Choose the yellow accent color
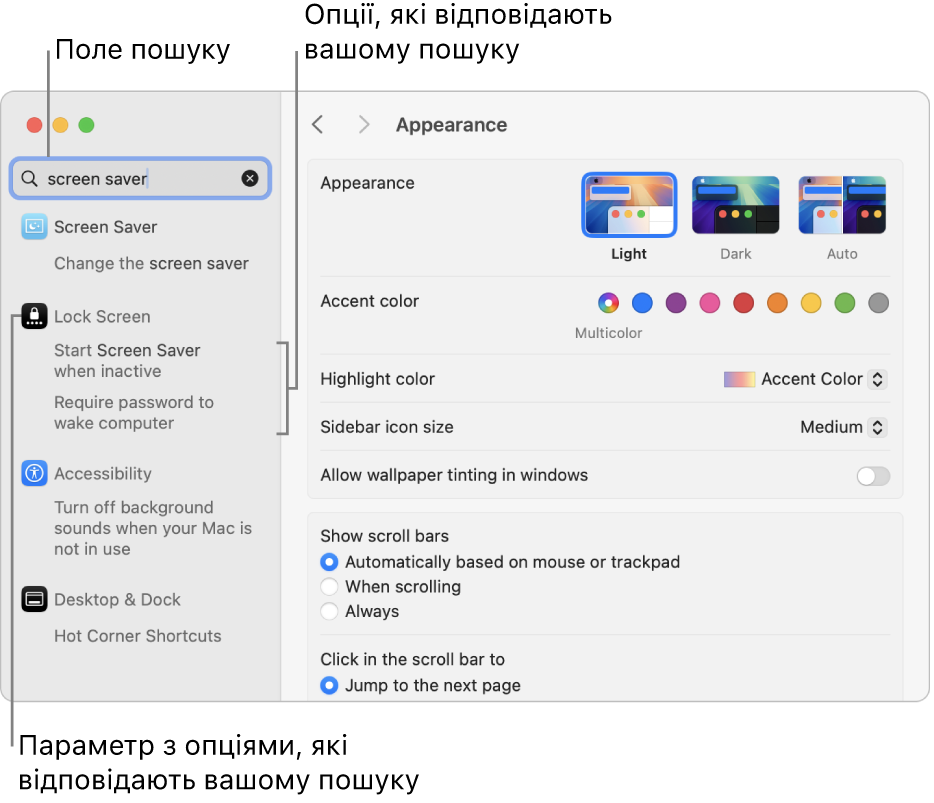Screen dimensions: 934x803 [x=811, y=303]
